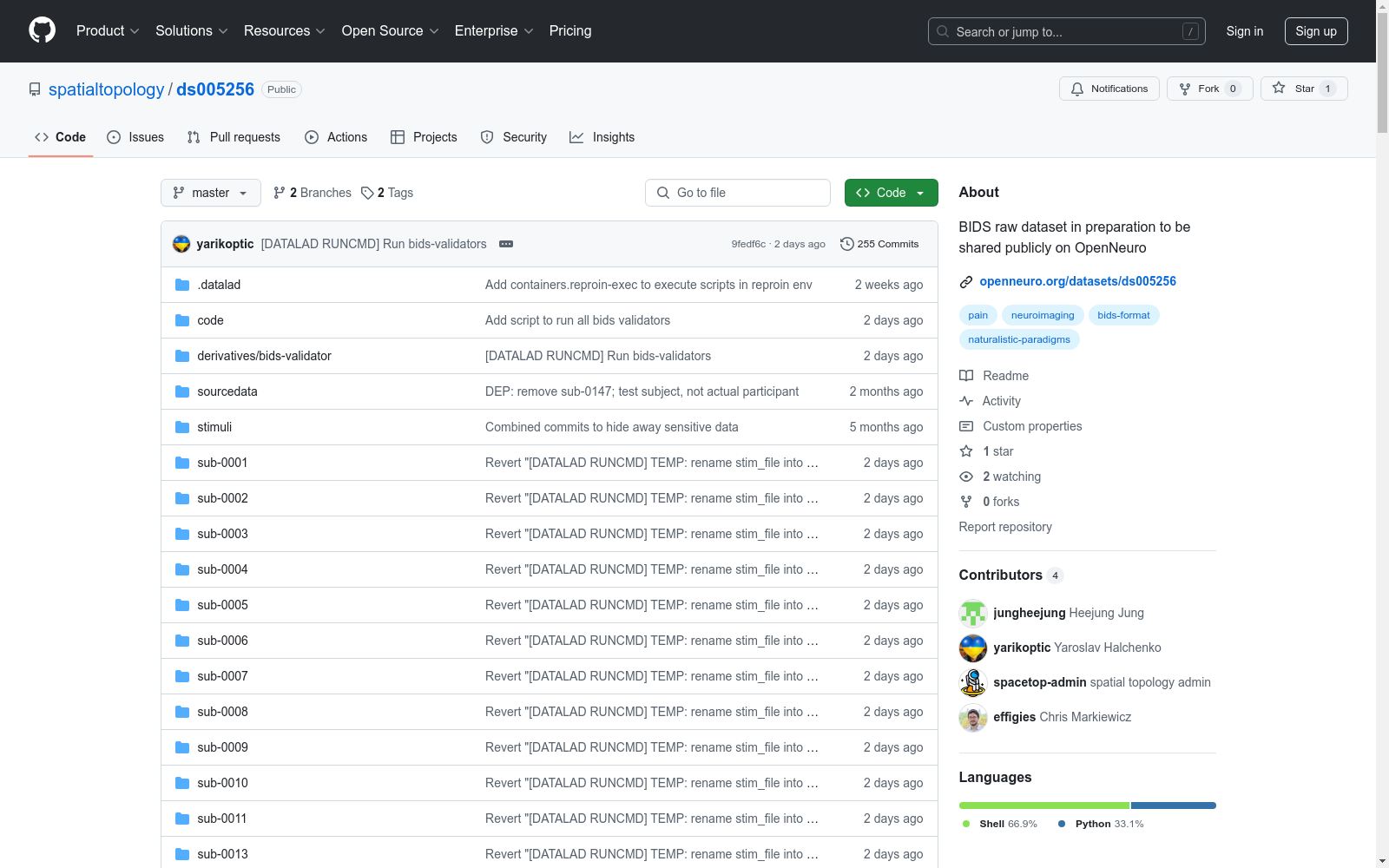Viewport: 1389px width, 868px height.
Task: Star the ds005256 repository
Action: (1304, 89)
